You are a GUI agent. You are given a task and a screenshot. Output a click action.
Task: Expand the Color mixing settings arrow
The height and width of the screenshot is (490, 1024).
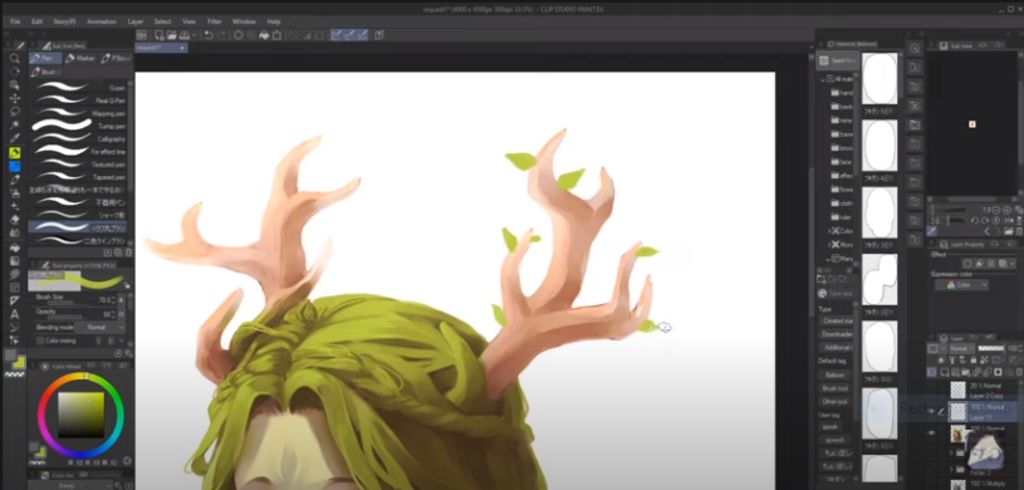coord(121,340)
